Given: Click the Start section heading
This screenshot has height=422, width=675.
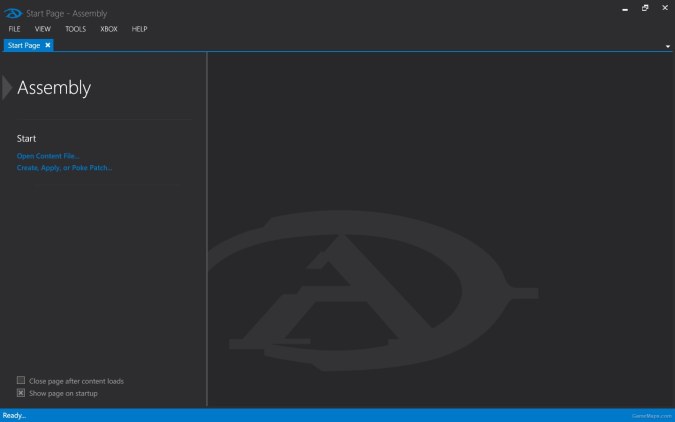Looking at the screenshot, I should [26, 138].
